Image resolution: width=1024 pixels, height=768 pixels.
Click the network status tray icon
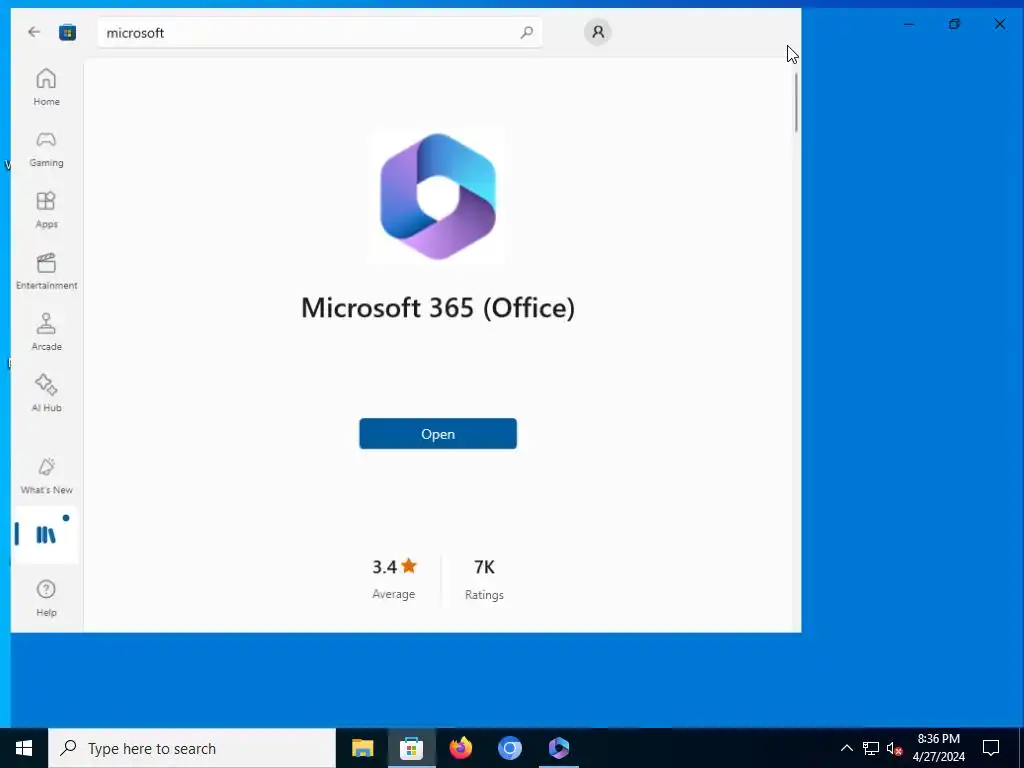[871, 748]
